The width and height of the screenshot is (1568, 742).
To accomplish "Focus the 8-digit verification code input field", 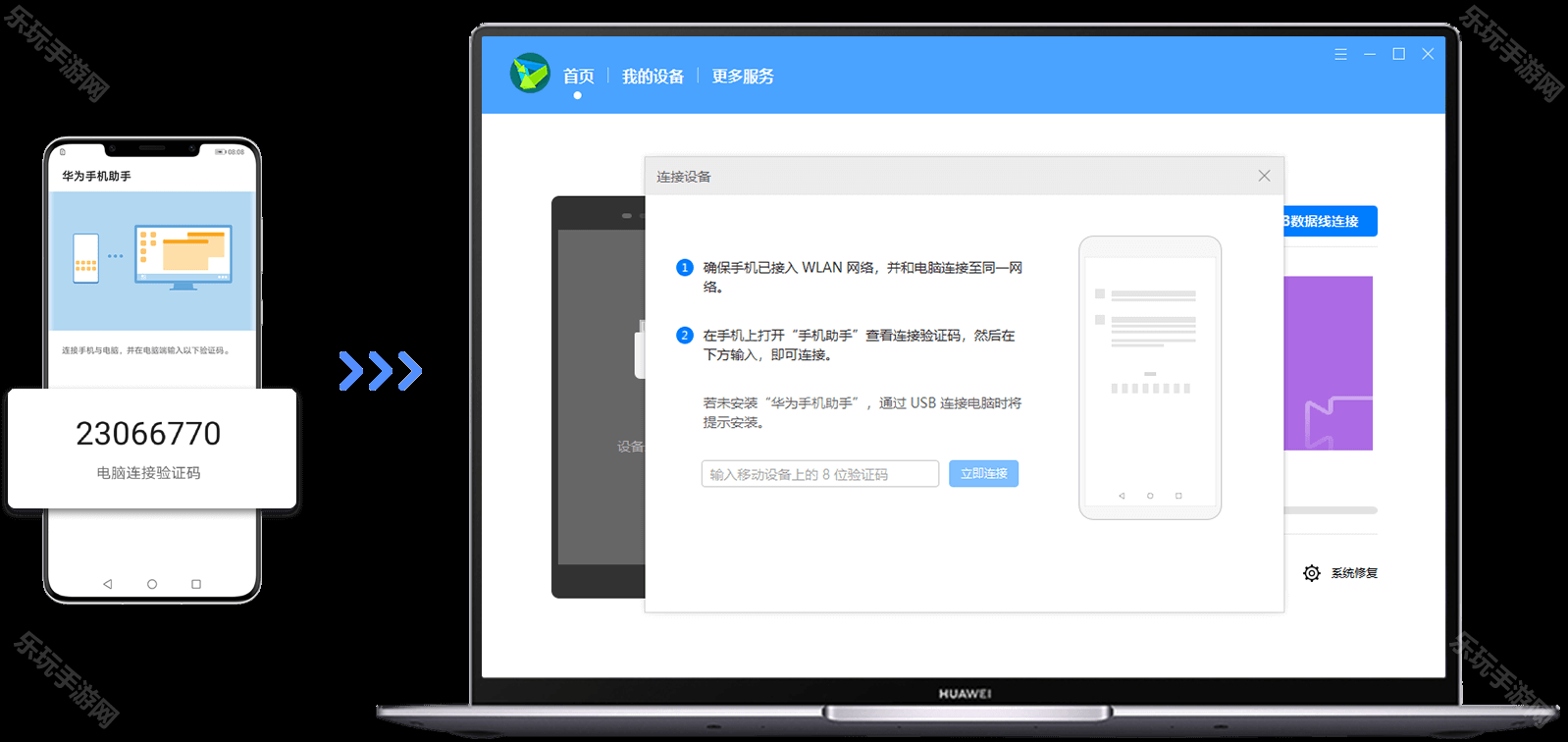I will (x=820, y=474).
